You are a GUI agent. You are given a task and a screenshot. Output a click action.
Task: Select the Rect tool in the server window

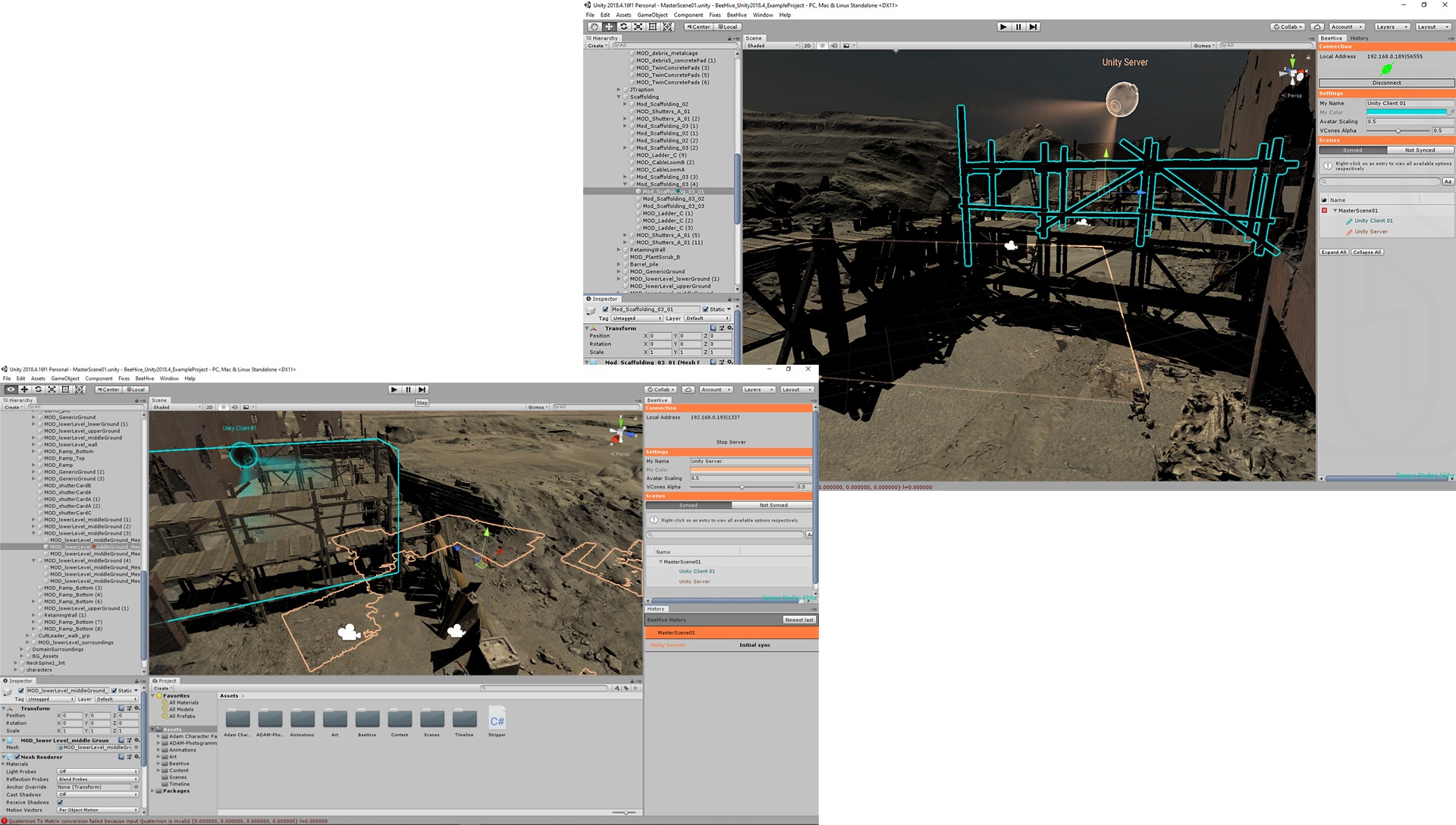pyautogui.click(x=65, y=389)
